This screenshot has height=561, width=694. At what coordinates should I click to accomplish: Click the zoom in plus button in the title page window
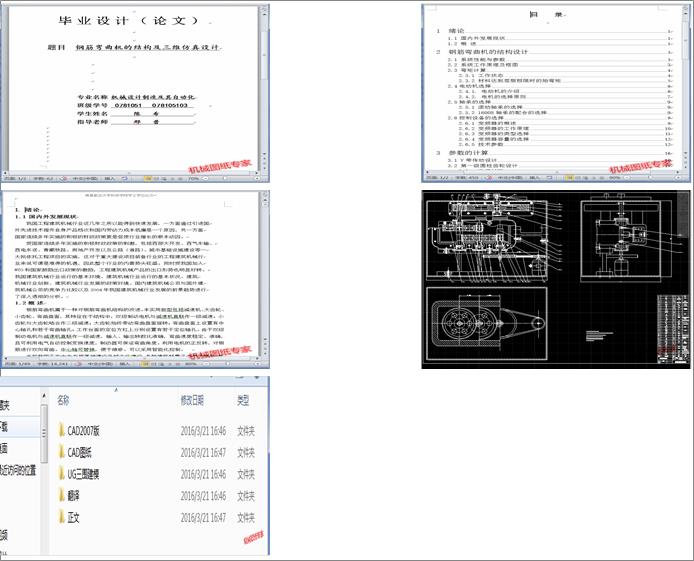point(258,178)
